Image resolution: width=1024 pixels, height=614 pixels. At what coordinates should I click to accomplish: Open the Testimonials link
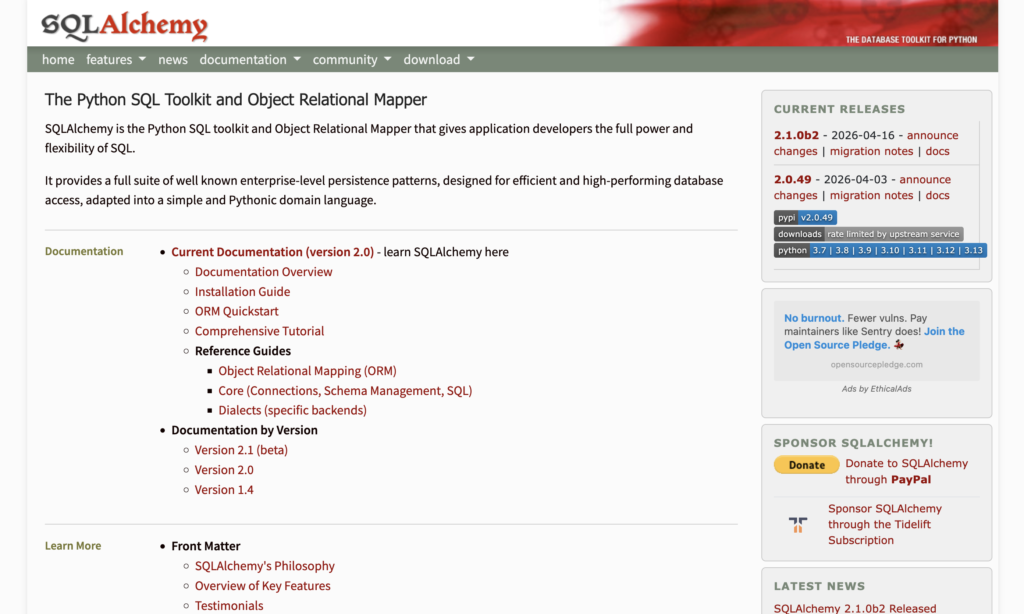tap(229, 606)
